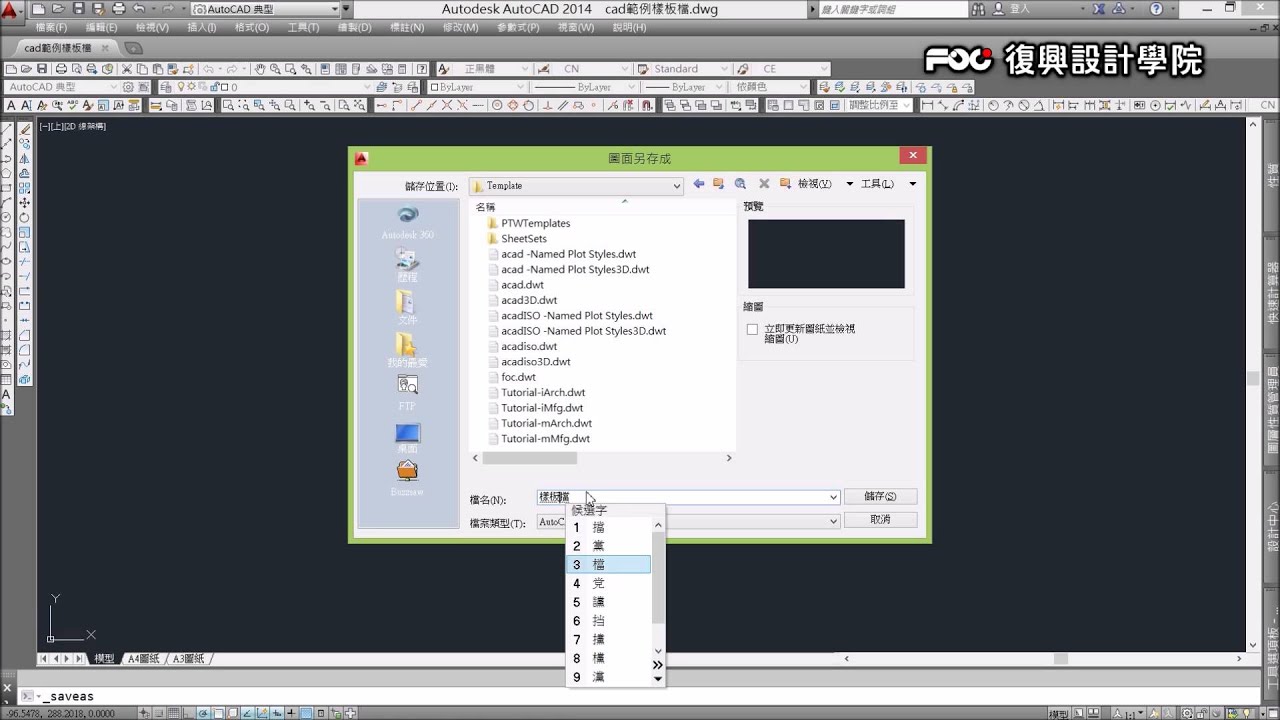Screen dimensions: 1280x720
Task: Toggle update sheet thumbnails checkbox (立即更新圖紙並檢視縮圖)
Action: (x=752, y=329)
